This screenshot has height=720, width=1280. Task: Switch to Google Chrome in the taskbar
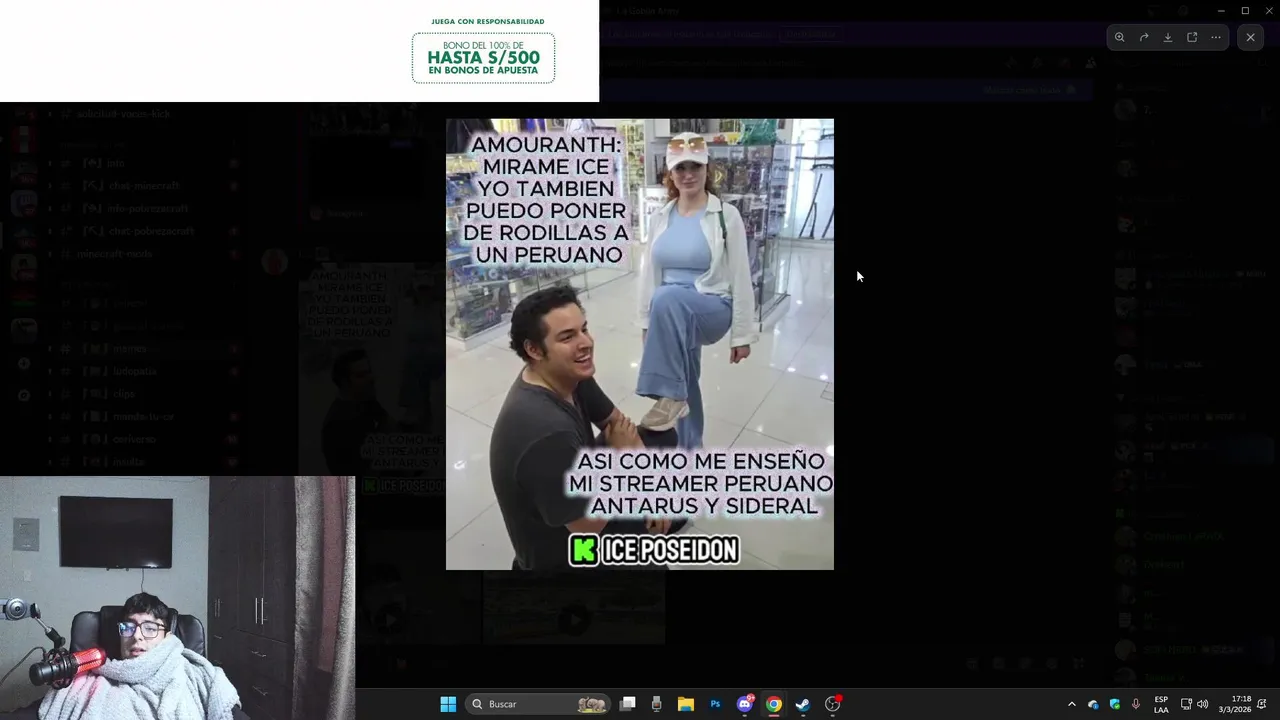773,704
